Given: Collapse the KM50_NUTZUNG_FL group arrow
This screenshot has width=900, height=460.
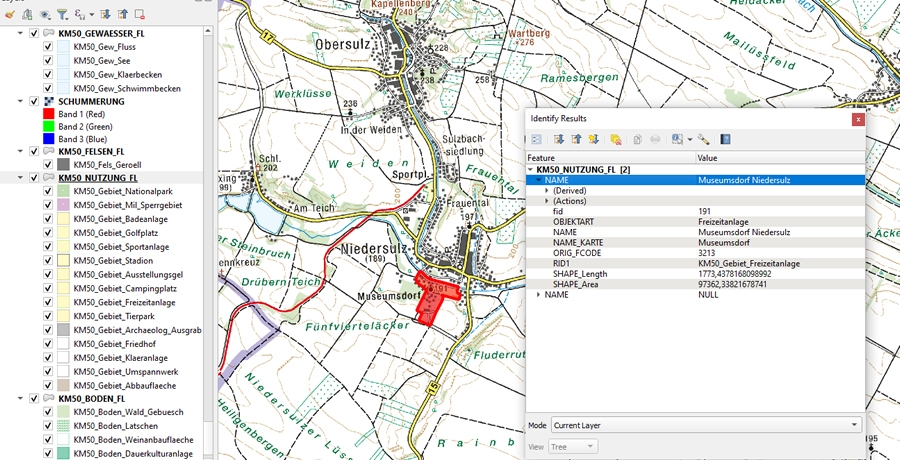Looking at the screenshot, I should pyautogui.click(x=21, y=178).
